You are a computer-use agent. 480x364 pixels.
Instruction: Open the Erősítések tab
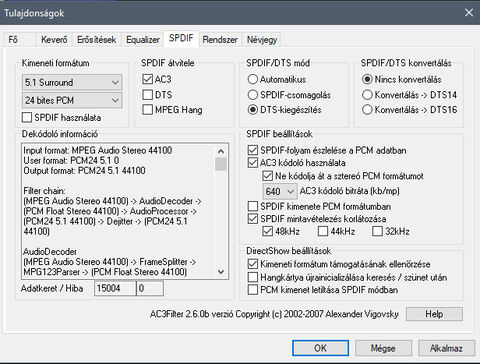[x=96, y=40]
